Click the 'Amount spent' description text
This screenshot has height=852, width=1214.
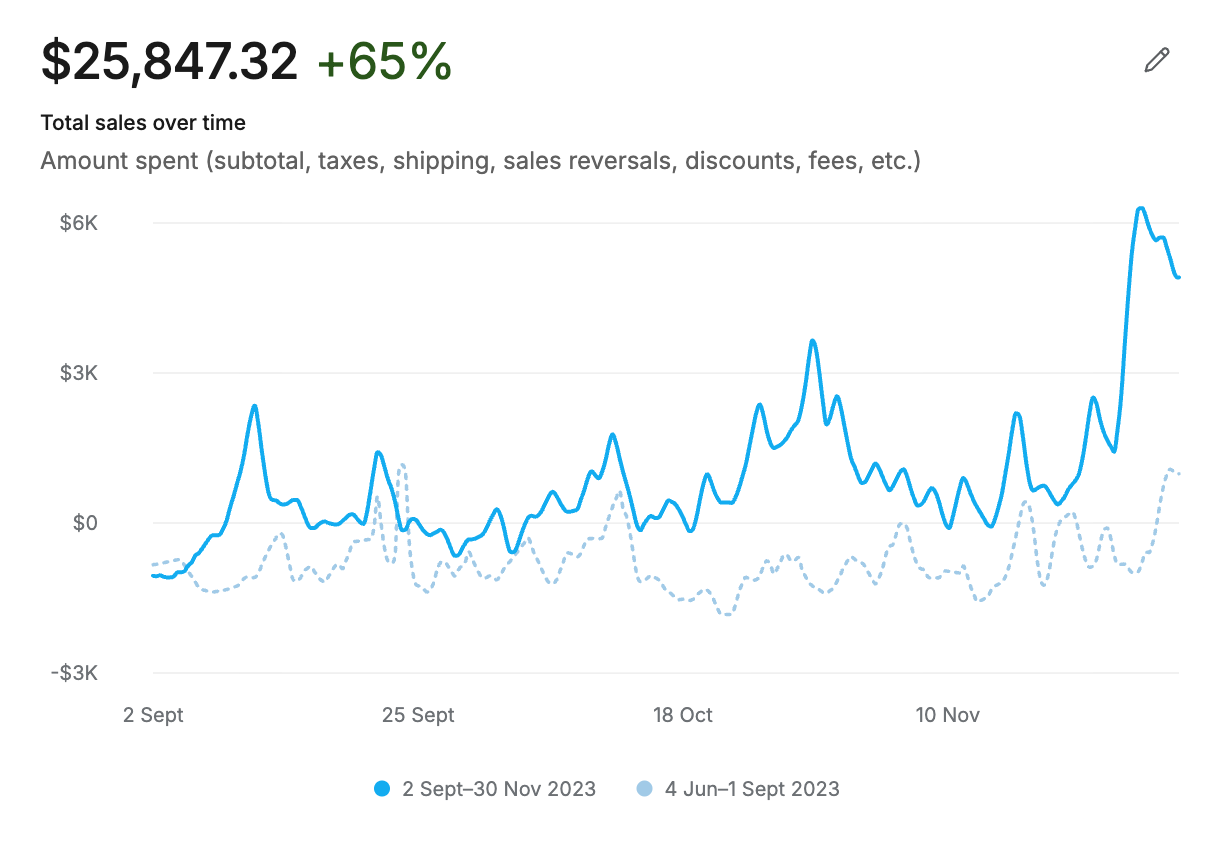click(x=480, y=161)
